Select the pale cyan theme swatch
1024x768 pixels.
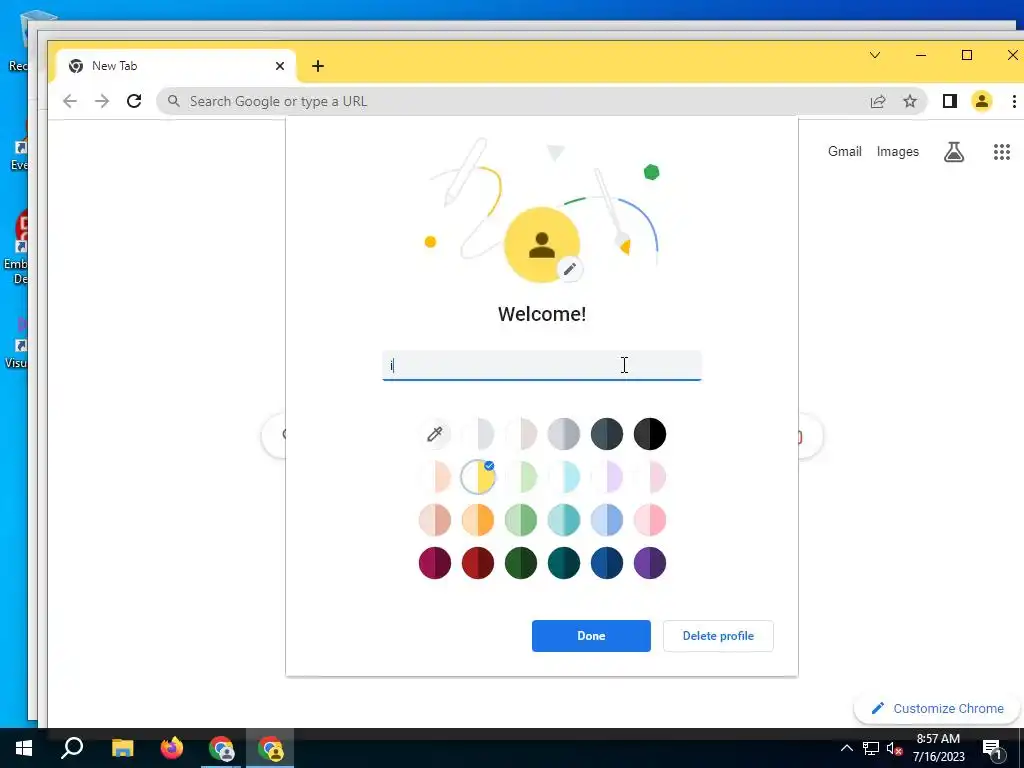click(564, 477)
